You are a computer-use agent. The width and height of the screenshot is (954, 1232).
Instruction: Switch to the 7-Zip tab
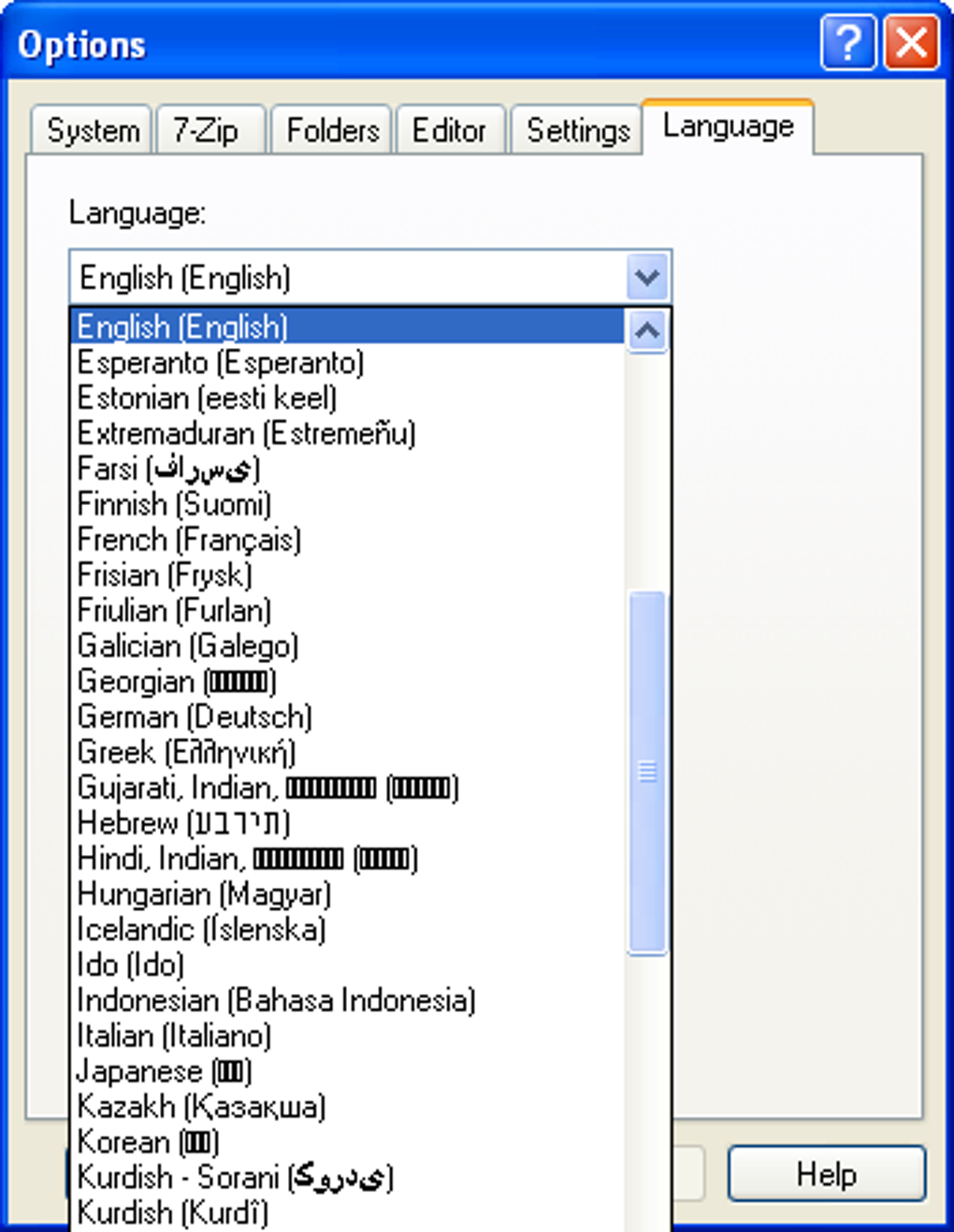211,130
